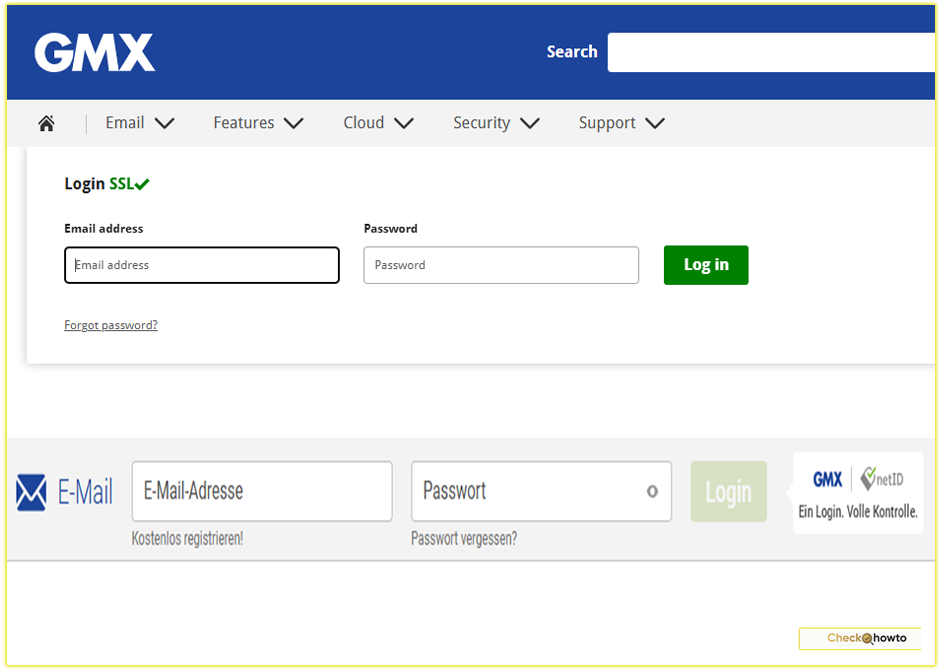The image size is (942, 670).
Task: Expand the Cloud menu chevron
Action: coord(404,123)
